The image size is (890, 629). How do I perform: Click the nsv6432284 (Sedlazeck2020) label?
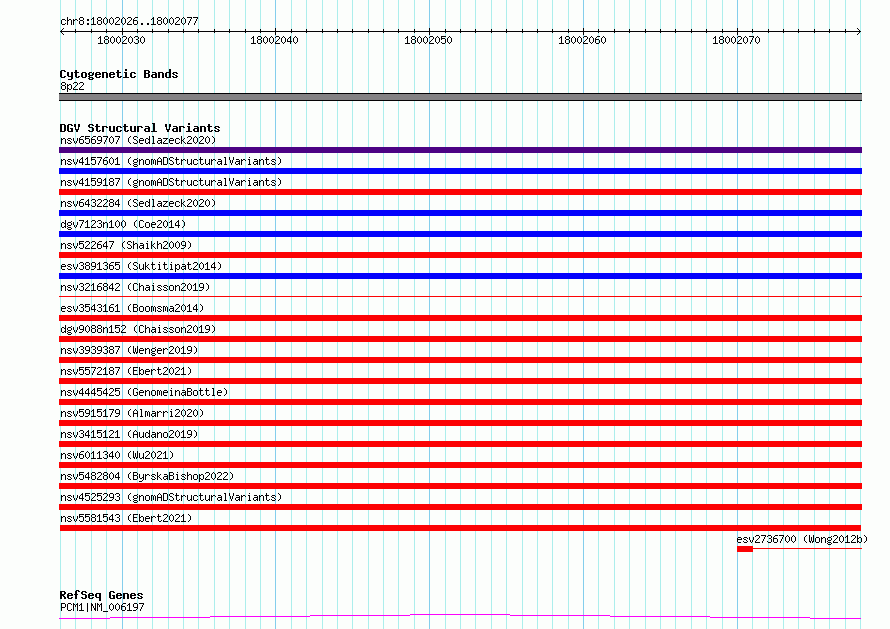(138, 203)
